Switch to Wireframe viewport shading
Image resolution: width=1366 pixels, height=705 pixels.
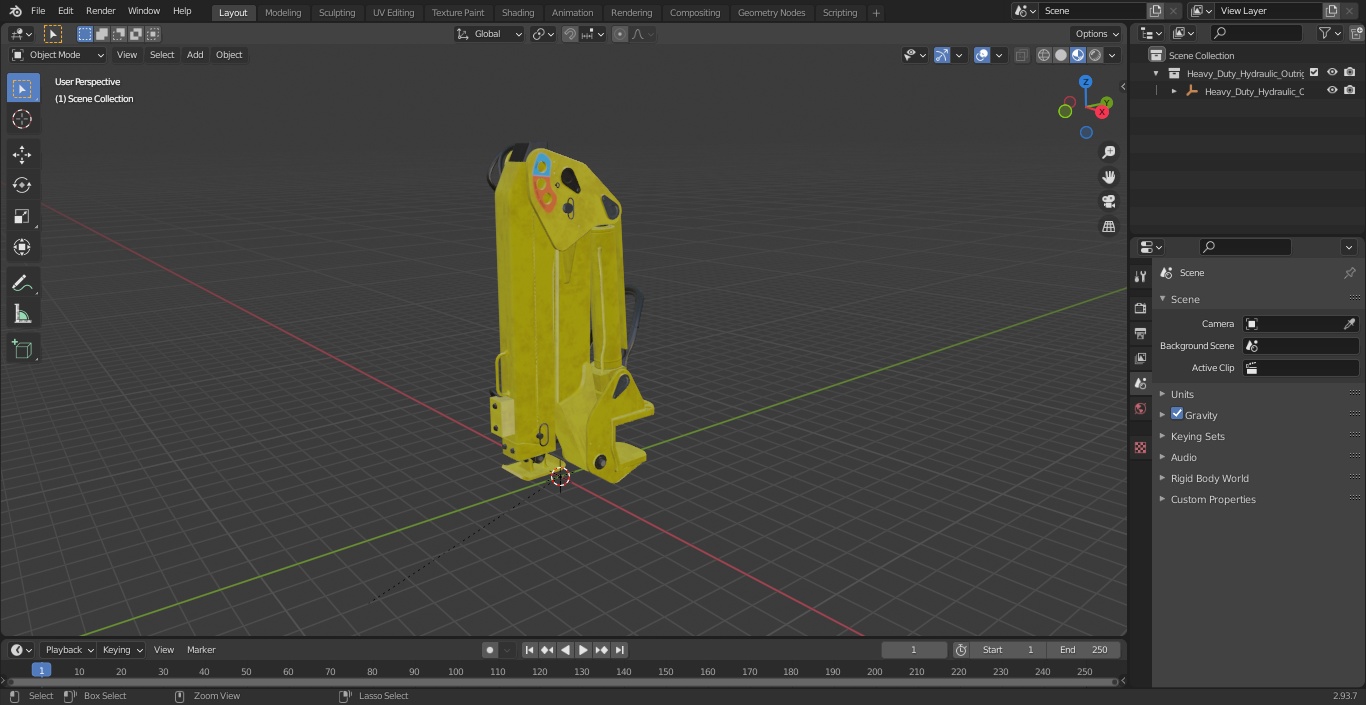1044,55
